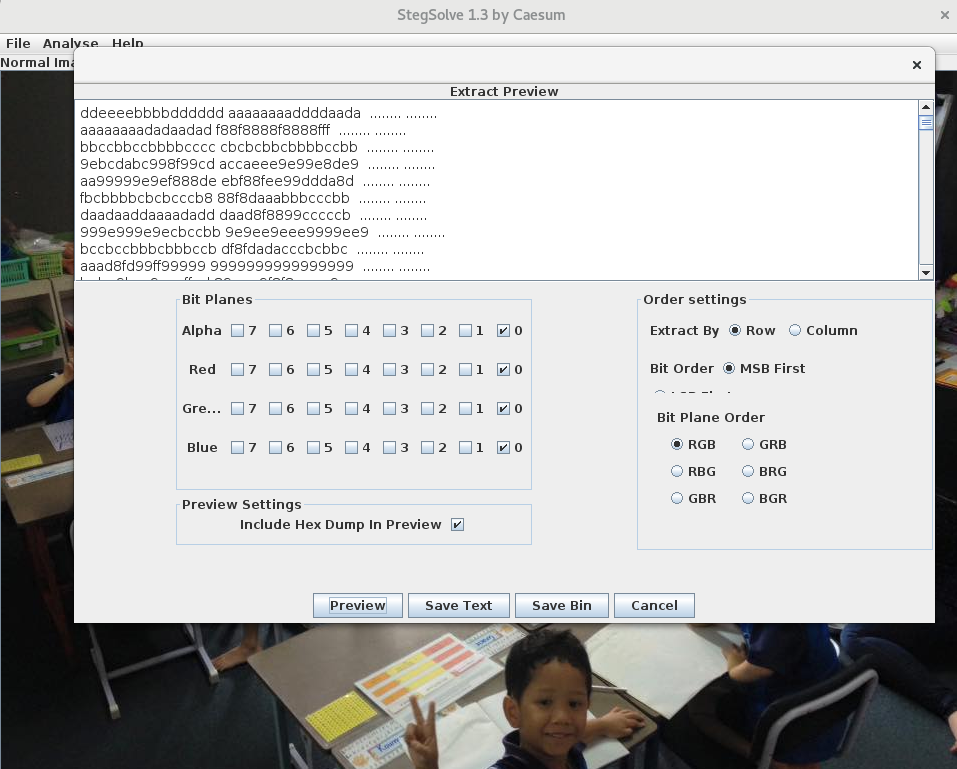The image size is (957, 769).
Task: Enable Red bit plane 5
Action: tap(313, 370)
